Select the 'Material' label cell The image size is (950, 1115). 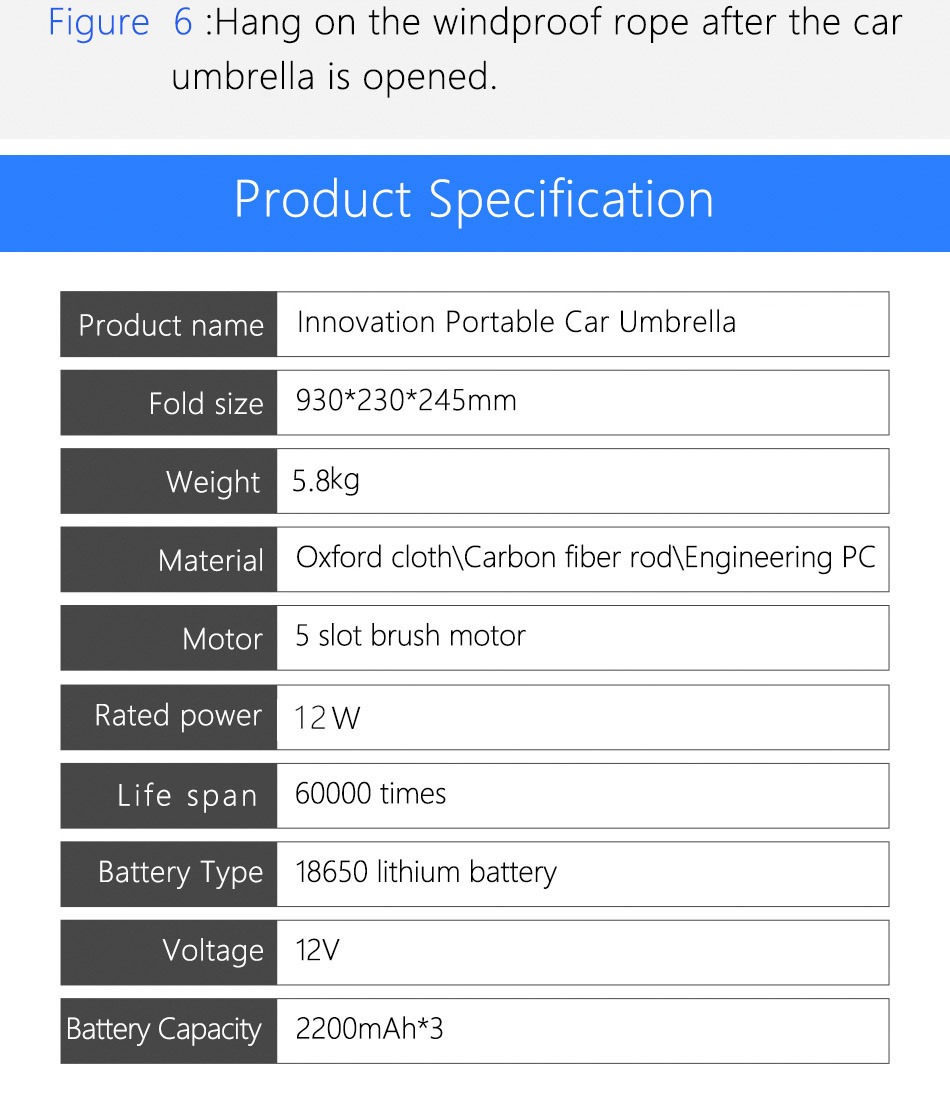click(169, 559)
